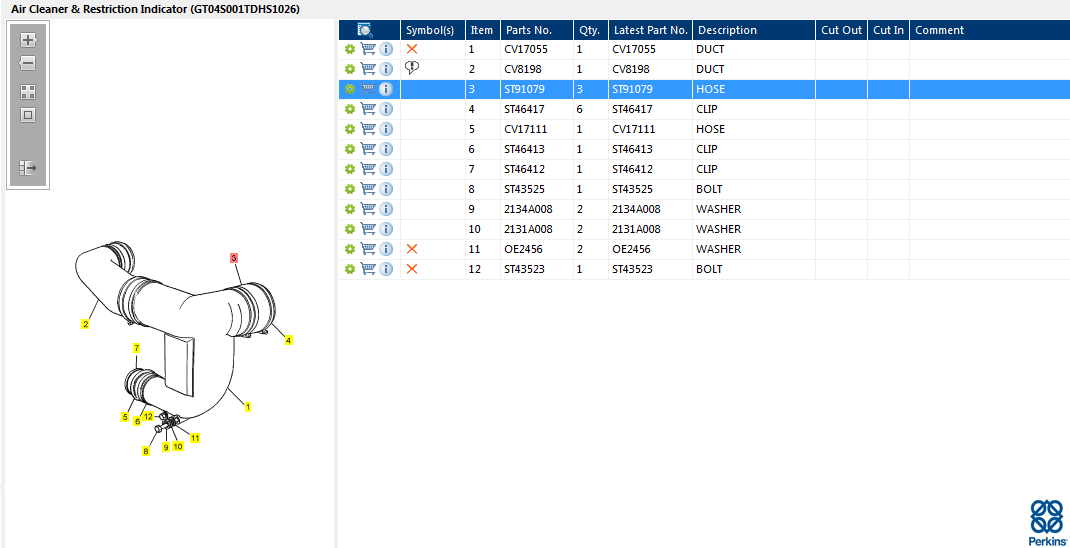1070x548 pixels.
Task: Open info for CV8198 duct
Action: click(x=386, y=69)
